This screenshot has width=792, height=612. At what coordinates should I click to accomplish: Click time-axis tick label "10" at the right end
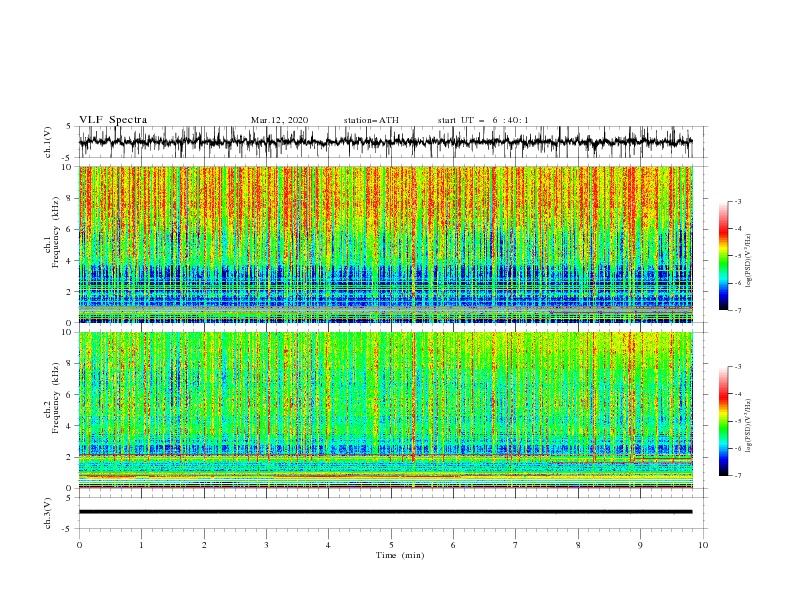click(x=703, y=545)
